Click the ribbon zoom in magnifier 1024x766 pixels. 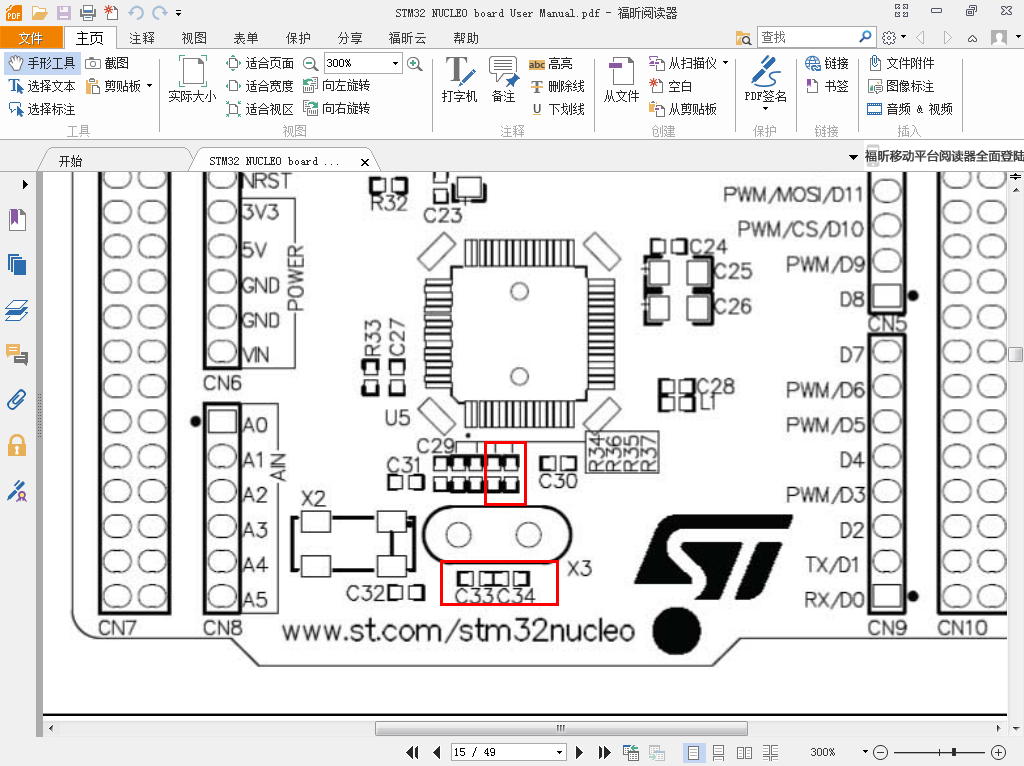tap(415, 63)
